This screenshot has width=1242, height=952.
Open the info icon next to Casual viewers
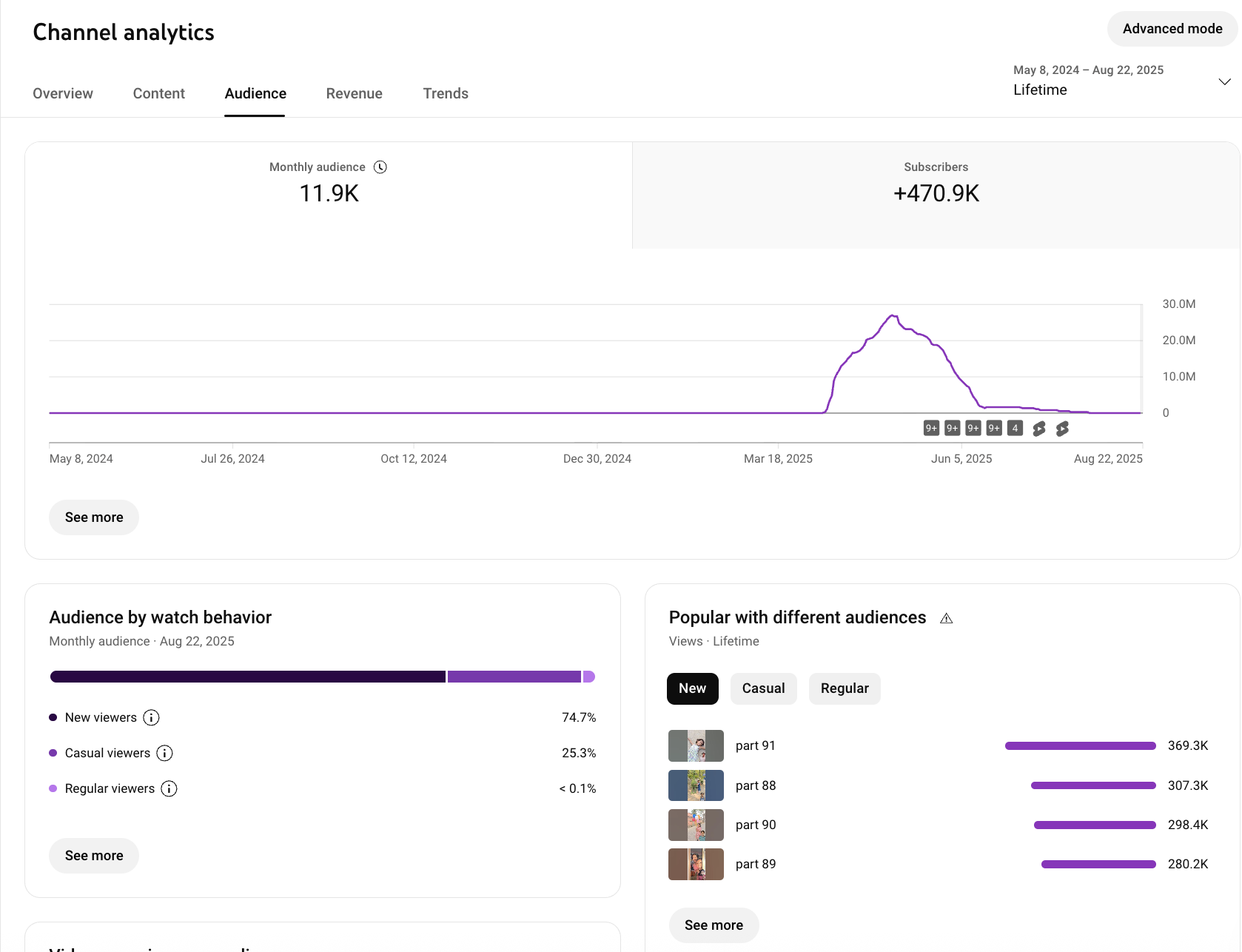tap(164, 753)
